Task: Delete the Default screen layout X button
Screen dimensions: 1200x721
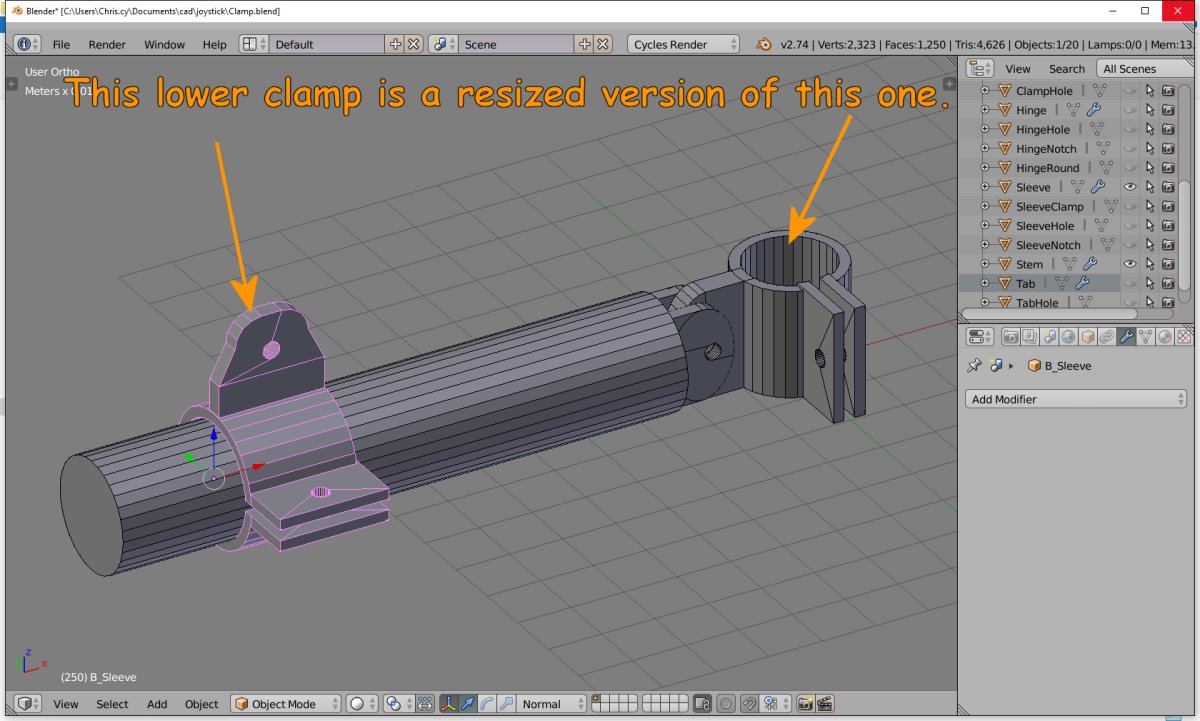Action: coord(414,44)
